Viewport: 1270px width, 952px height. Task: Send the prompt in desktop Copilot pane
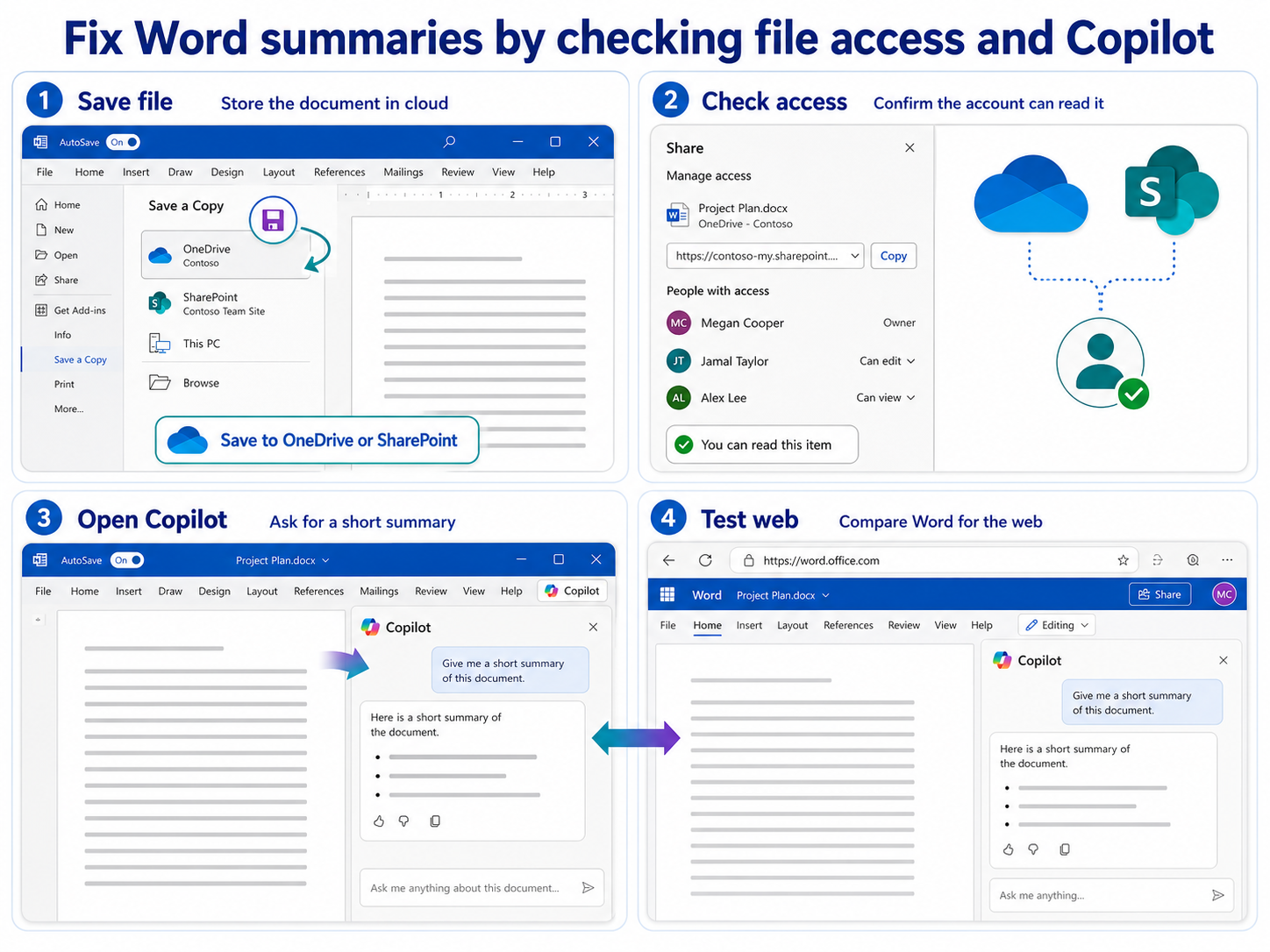coord(588,888)
